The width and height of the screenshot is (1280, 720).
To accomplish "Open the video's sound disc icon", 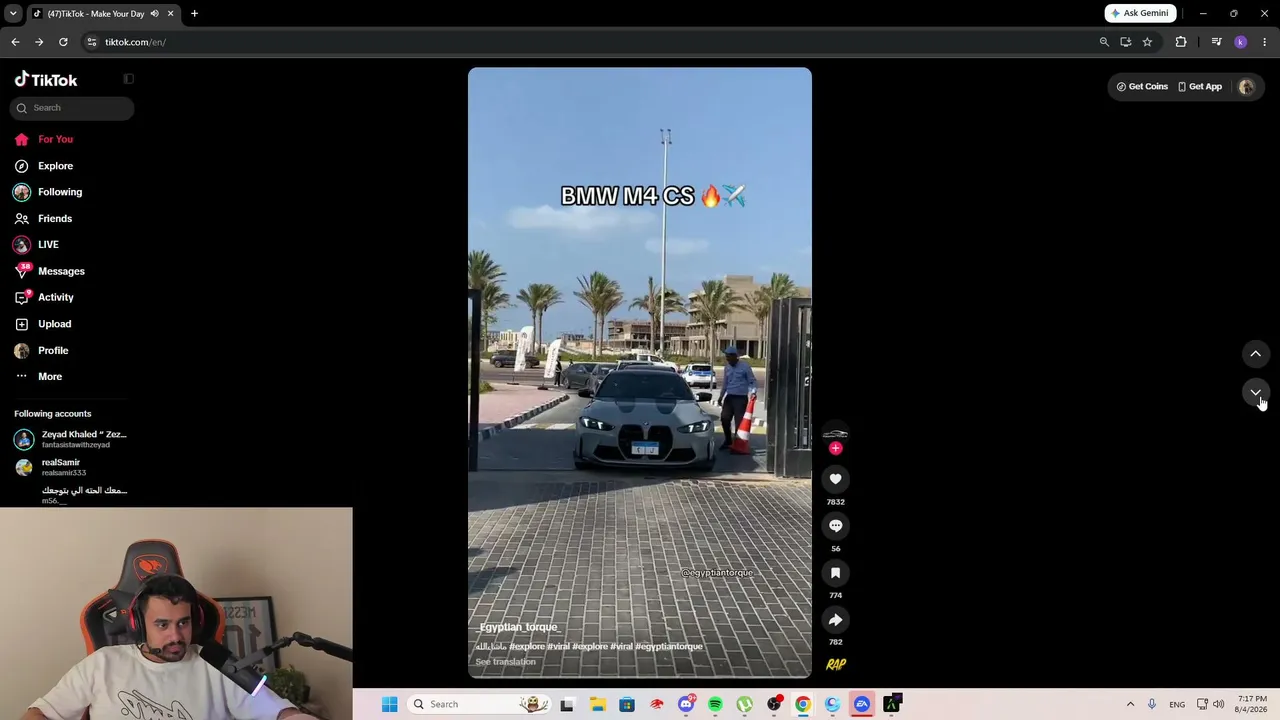I will tap(836, 664).
